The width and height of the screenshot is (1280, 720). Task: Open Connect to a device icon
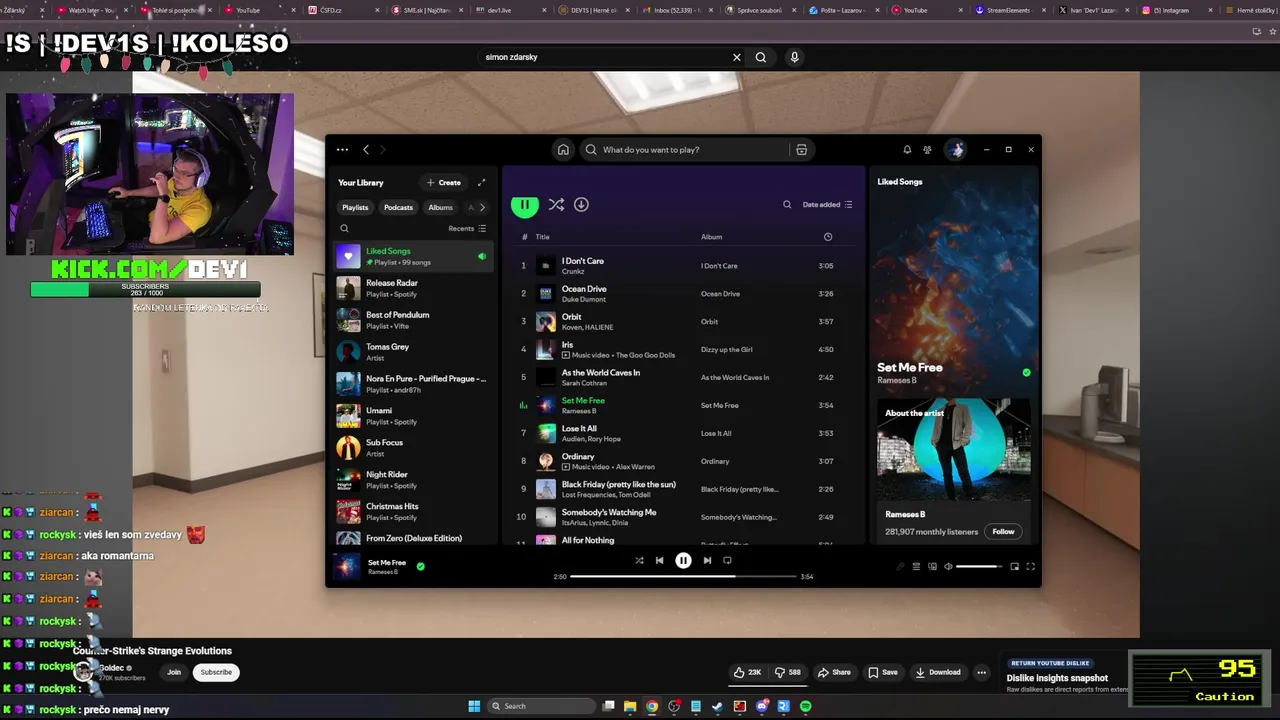tap(932, 567)
